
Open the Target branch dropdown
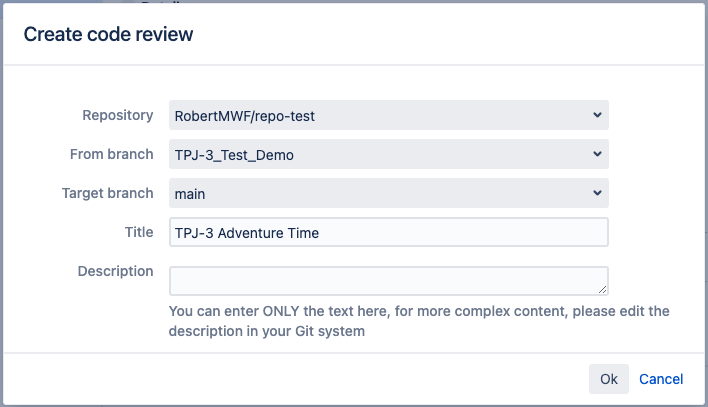pyautogui.click(x=388, y=193)
